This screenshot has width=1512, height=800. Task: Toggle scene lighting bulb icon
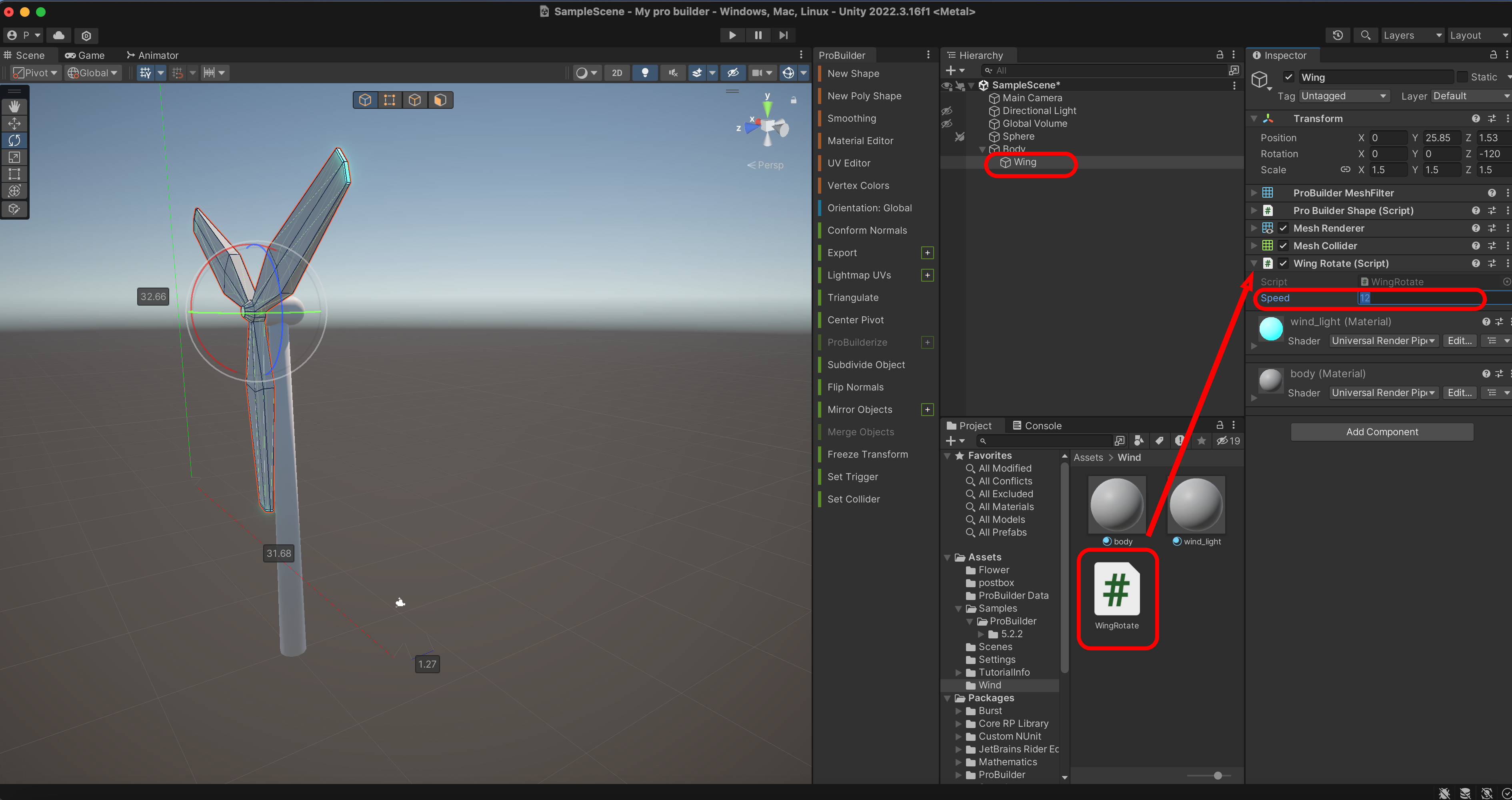(644, 73)
